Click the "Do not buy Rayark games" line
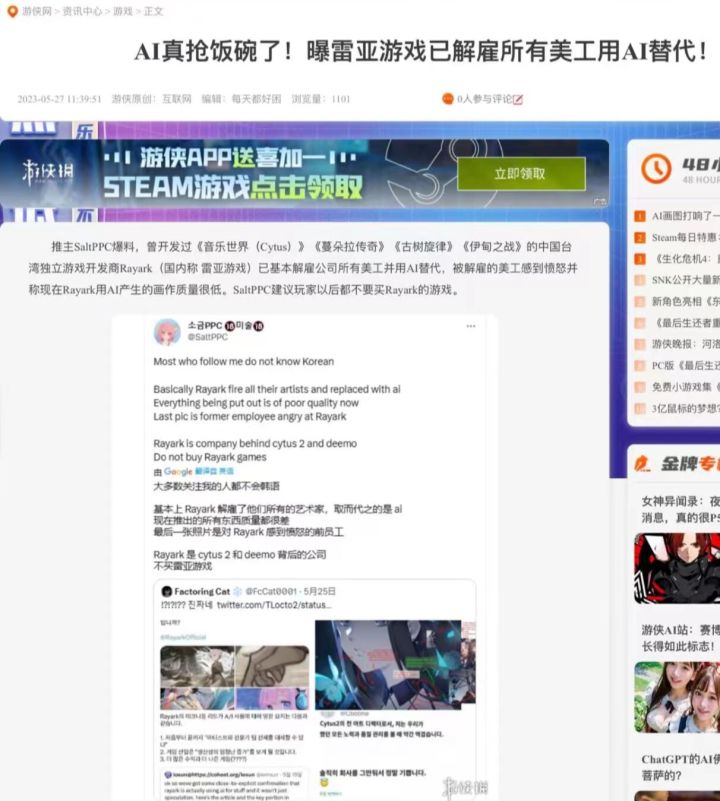The image size is (720, 801). [x=210, y=457]
